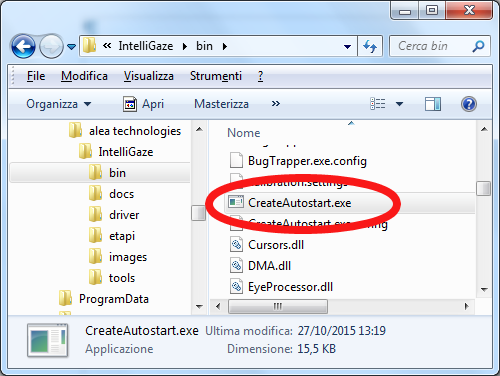Open the arrow after IntelliGaze breadcrumb

point(185,46)
